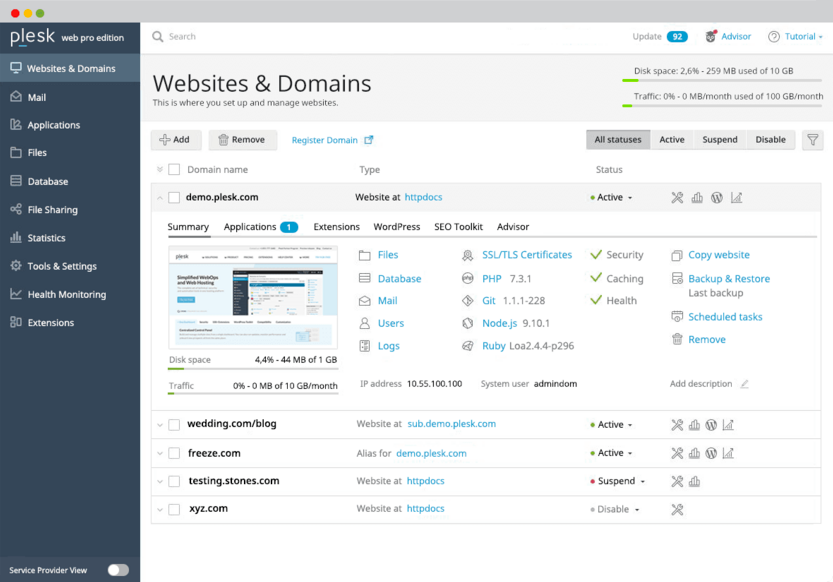
Task: Click the Remove button in toolbar
Action: coord(243,140)
